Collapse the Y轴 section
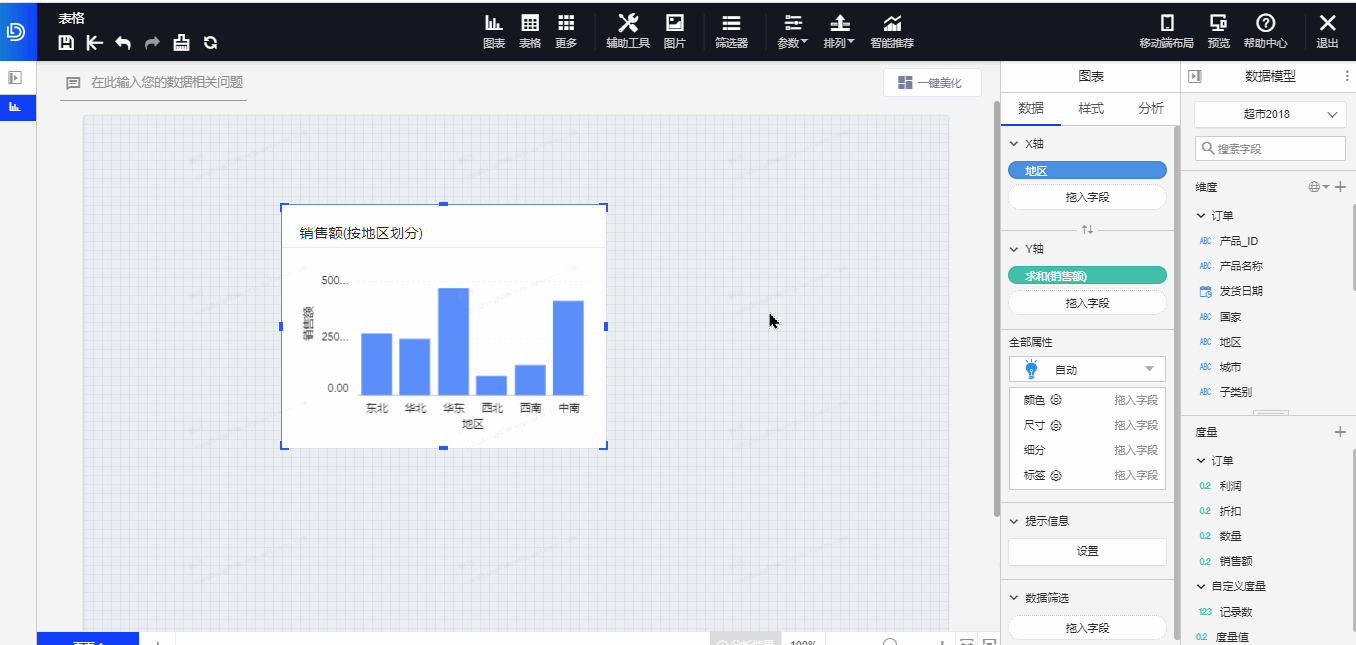 [1014, 249]
